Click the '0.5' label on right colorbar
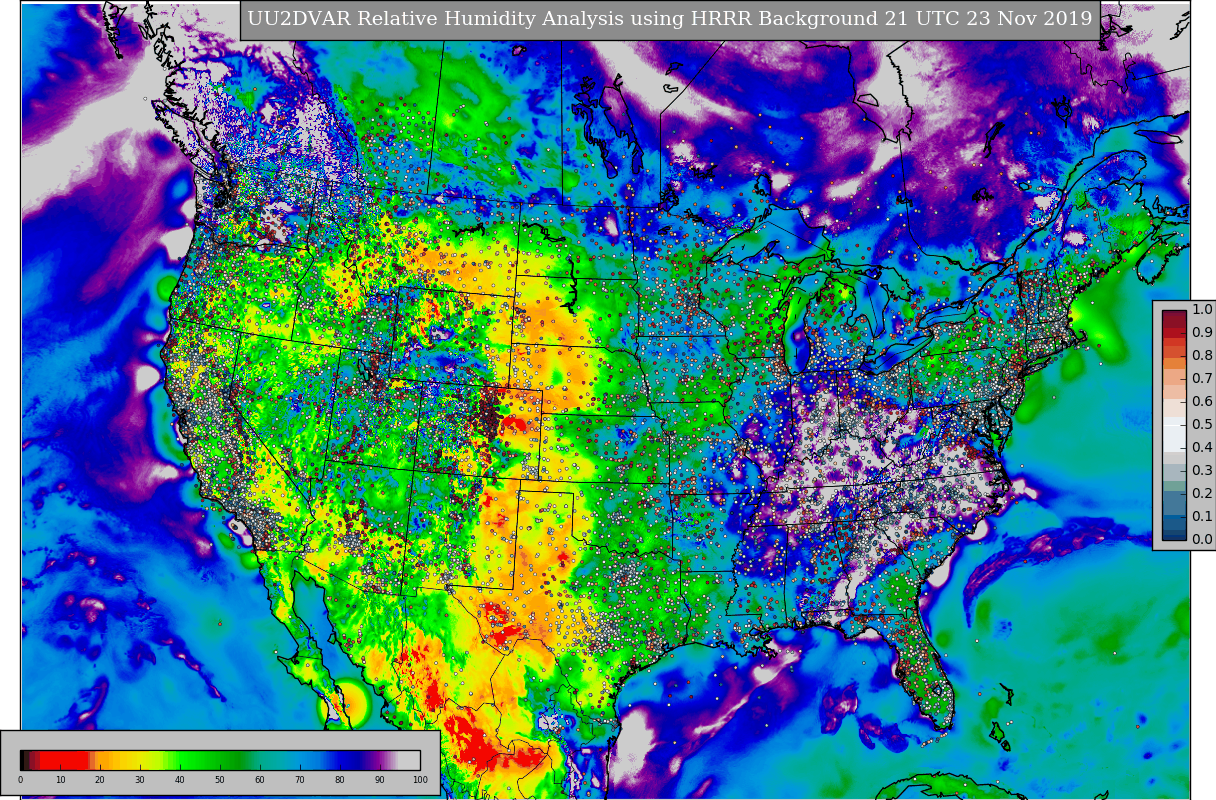The width and height of the screenshot is (1216, 800). [1202, 424]
